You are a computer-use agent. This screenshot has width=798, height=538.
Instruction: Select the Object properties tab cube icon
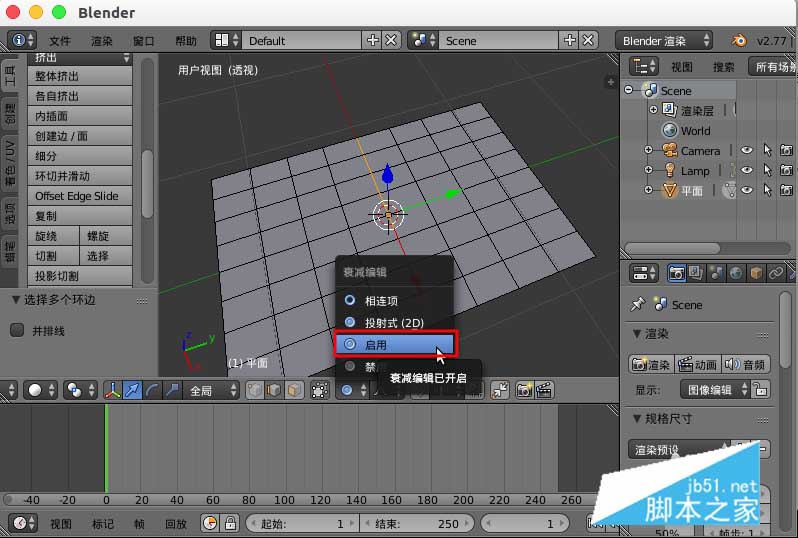click(x=756, y=273)
